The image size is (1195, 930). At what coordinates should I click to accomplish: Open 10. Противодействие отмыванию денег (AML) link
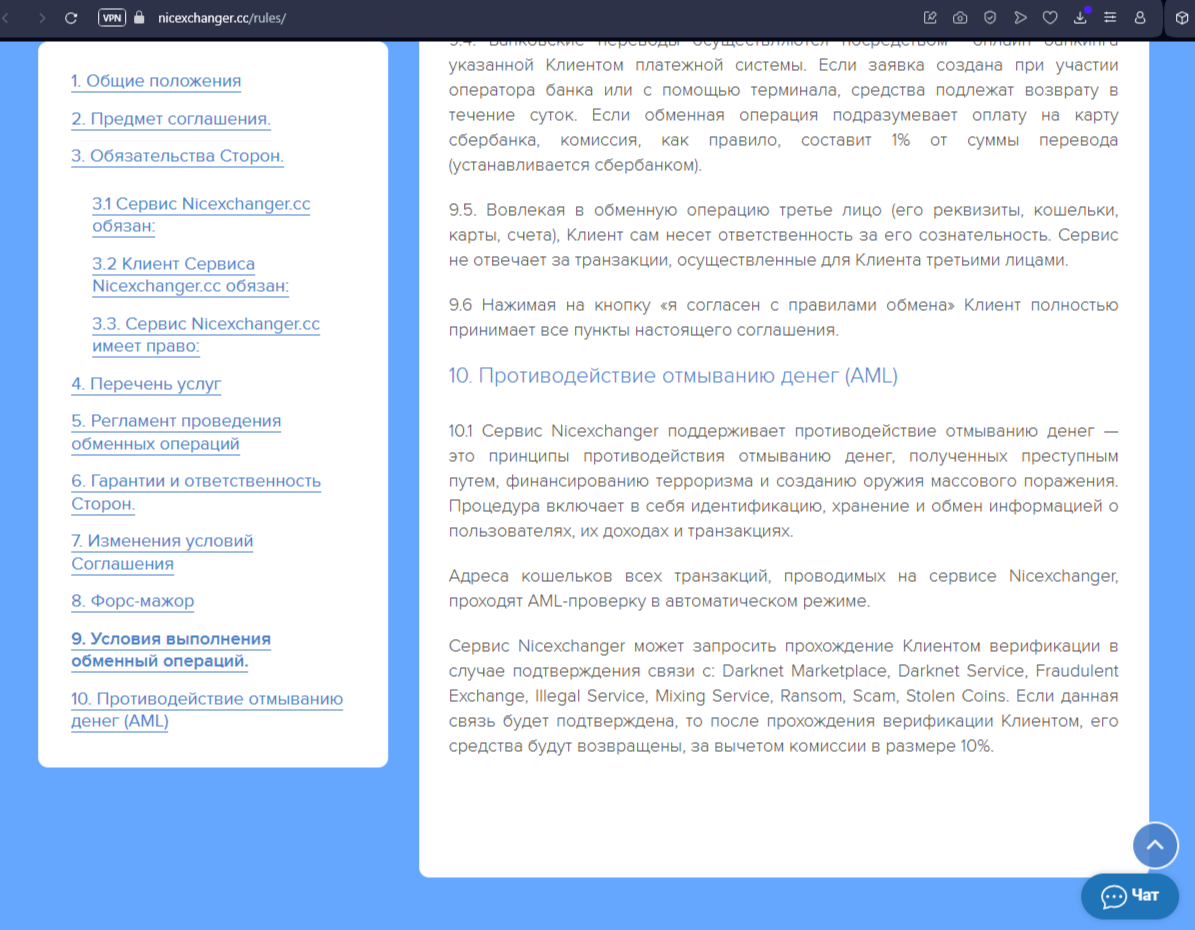(x=207, y=710)
